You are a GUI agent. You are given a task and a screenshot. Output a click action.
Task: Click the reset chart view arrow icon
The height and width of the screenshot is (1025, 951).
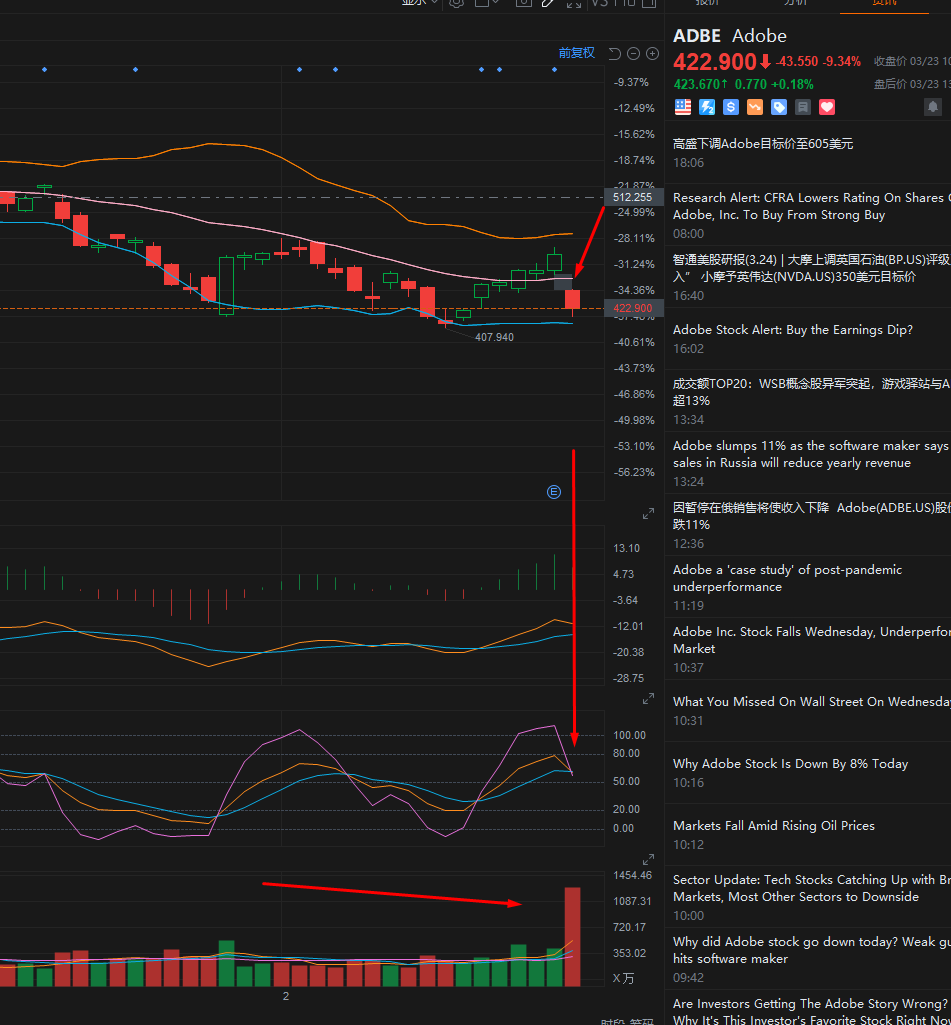point(614,54)
